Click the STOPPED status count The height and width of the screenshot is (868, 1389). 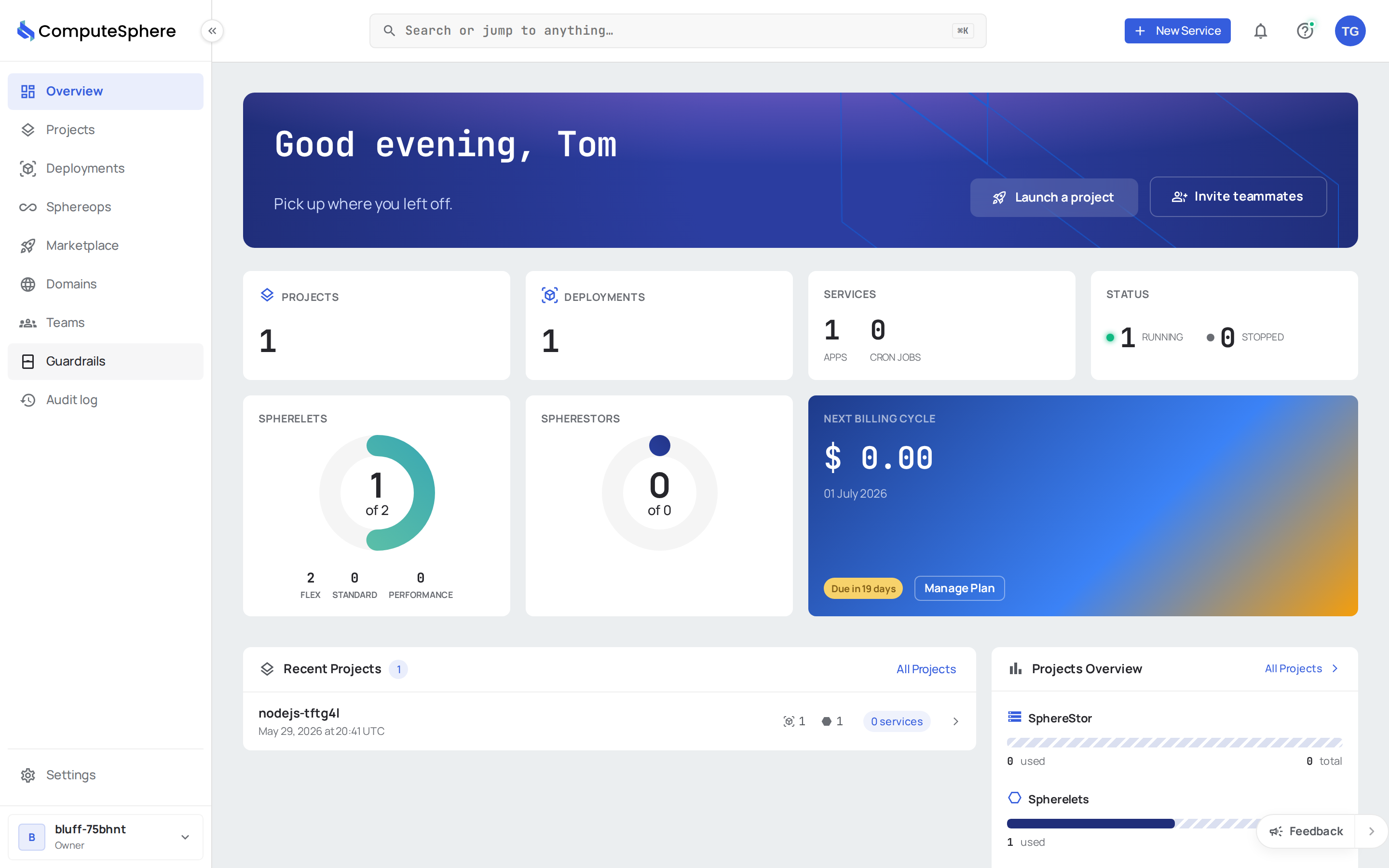click(1227, 337)
